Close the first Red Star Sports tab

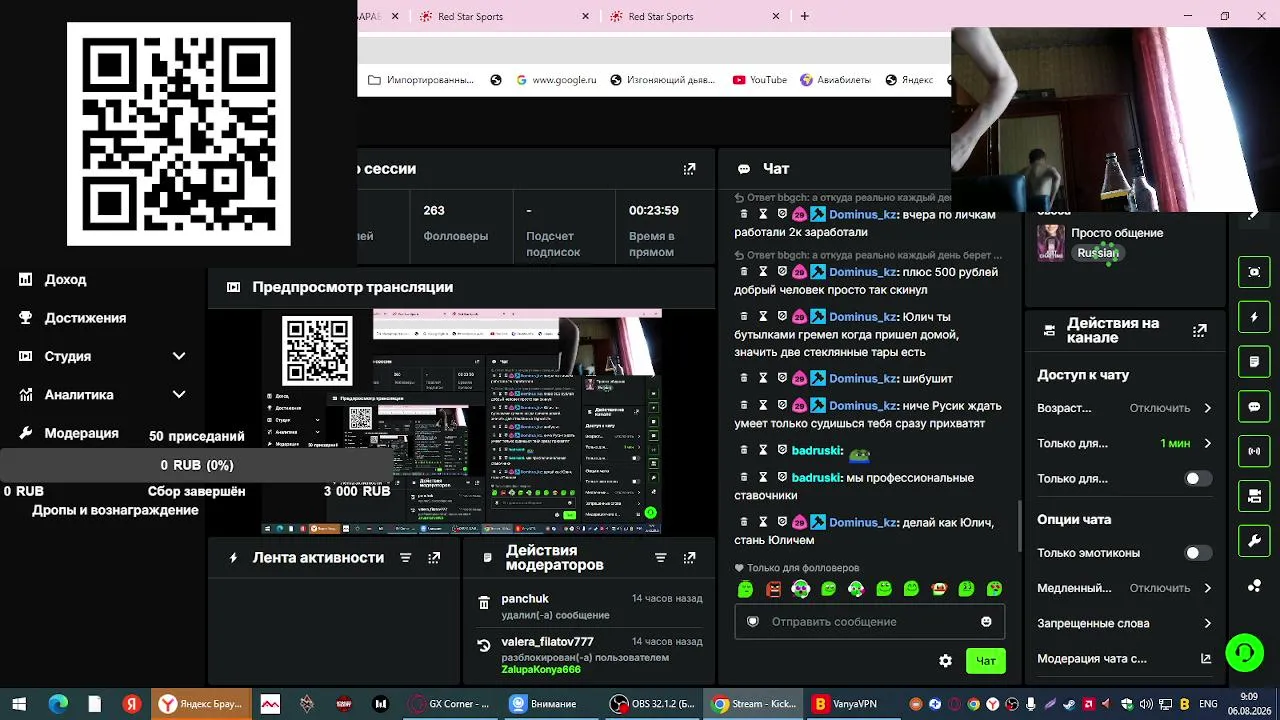click(587, 16)
